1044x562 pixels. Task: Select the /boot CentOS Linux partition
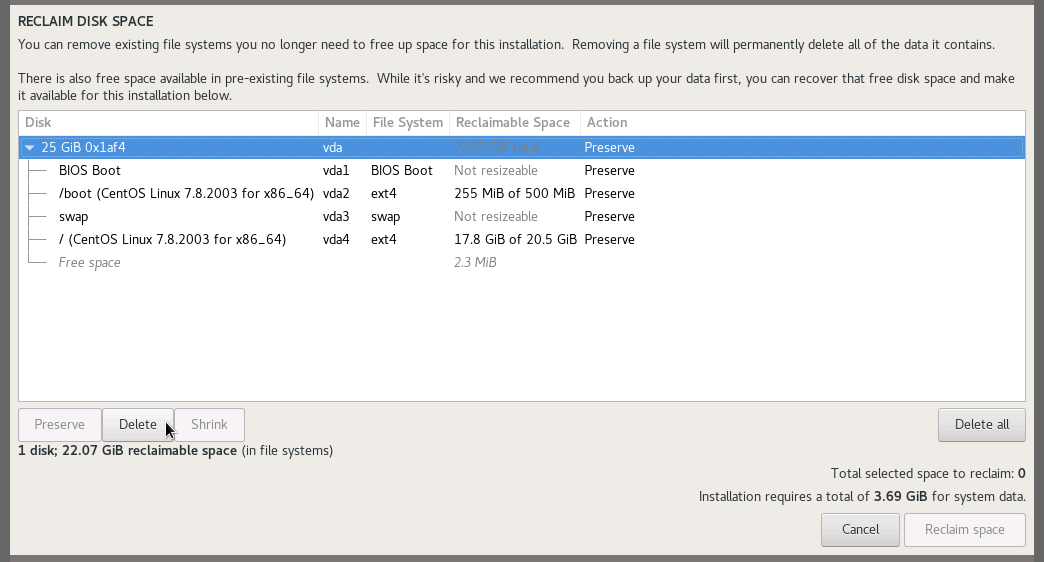pos(186,194)
